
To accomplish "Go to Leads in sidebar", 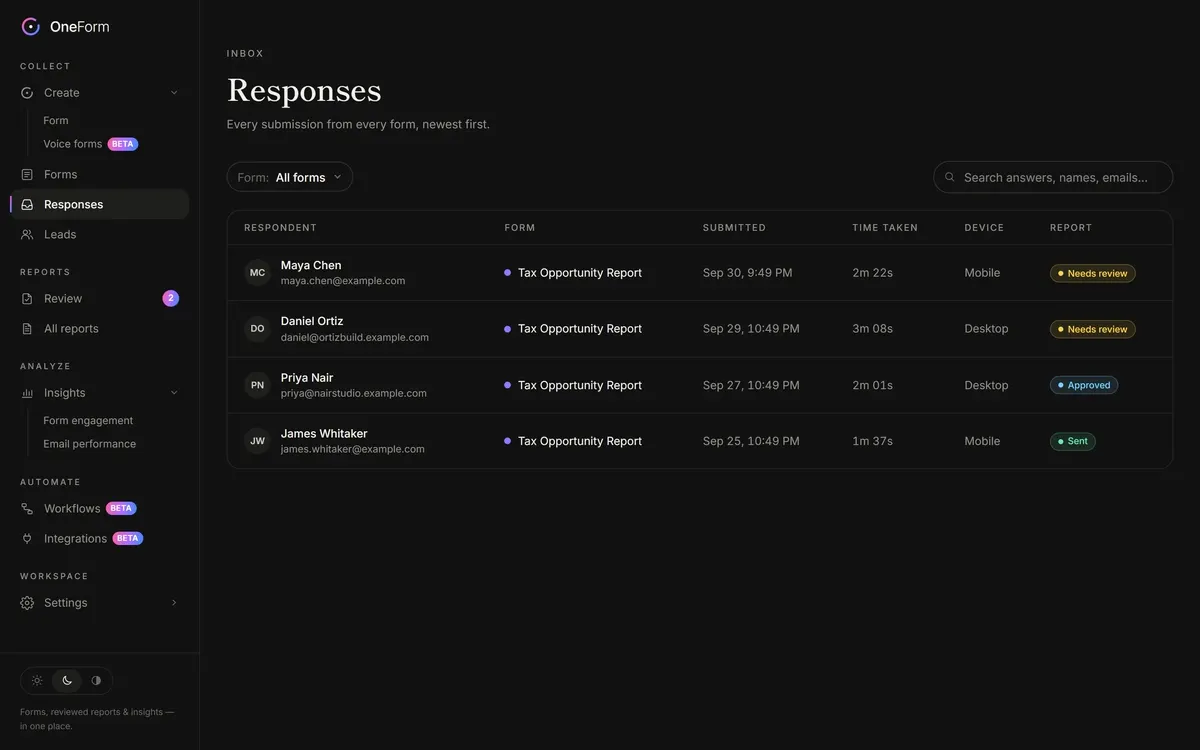I will pyautogui.click(x=99, y=235).
